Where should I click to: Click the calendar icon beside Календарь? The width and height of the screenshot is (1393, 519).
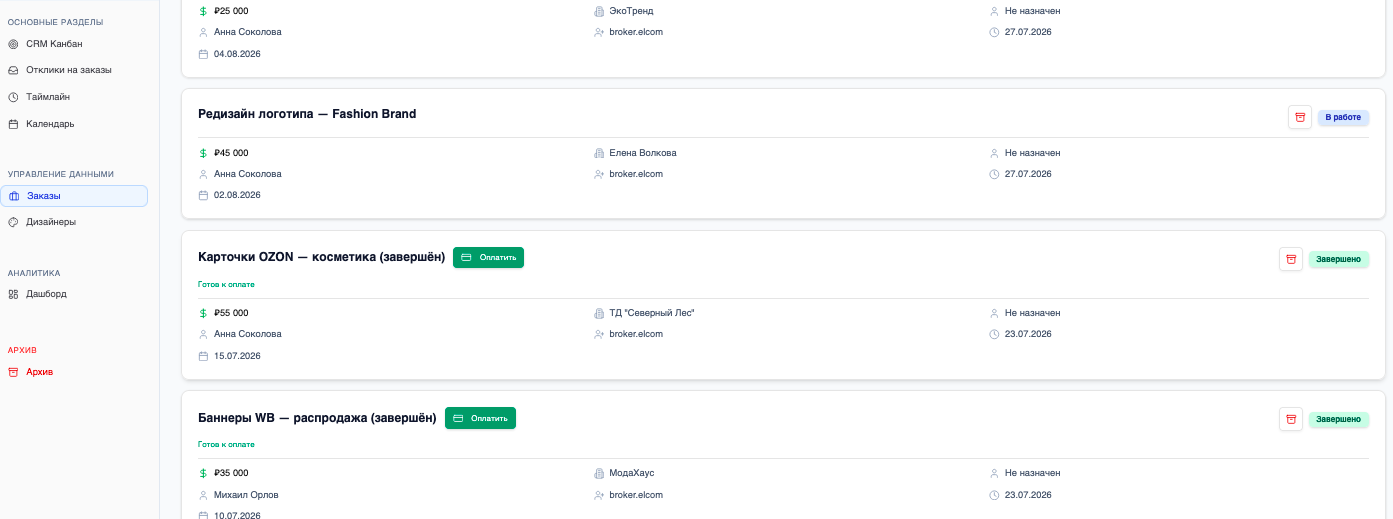point(14,124)
